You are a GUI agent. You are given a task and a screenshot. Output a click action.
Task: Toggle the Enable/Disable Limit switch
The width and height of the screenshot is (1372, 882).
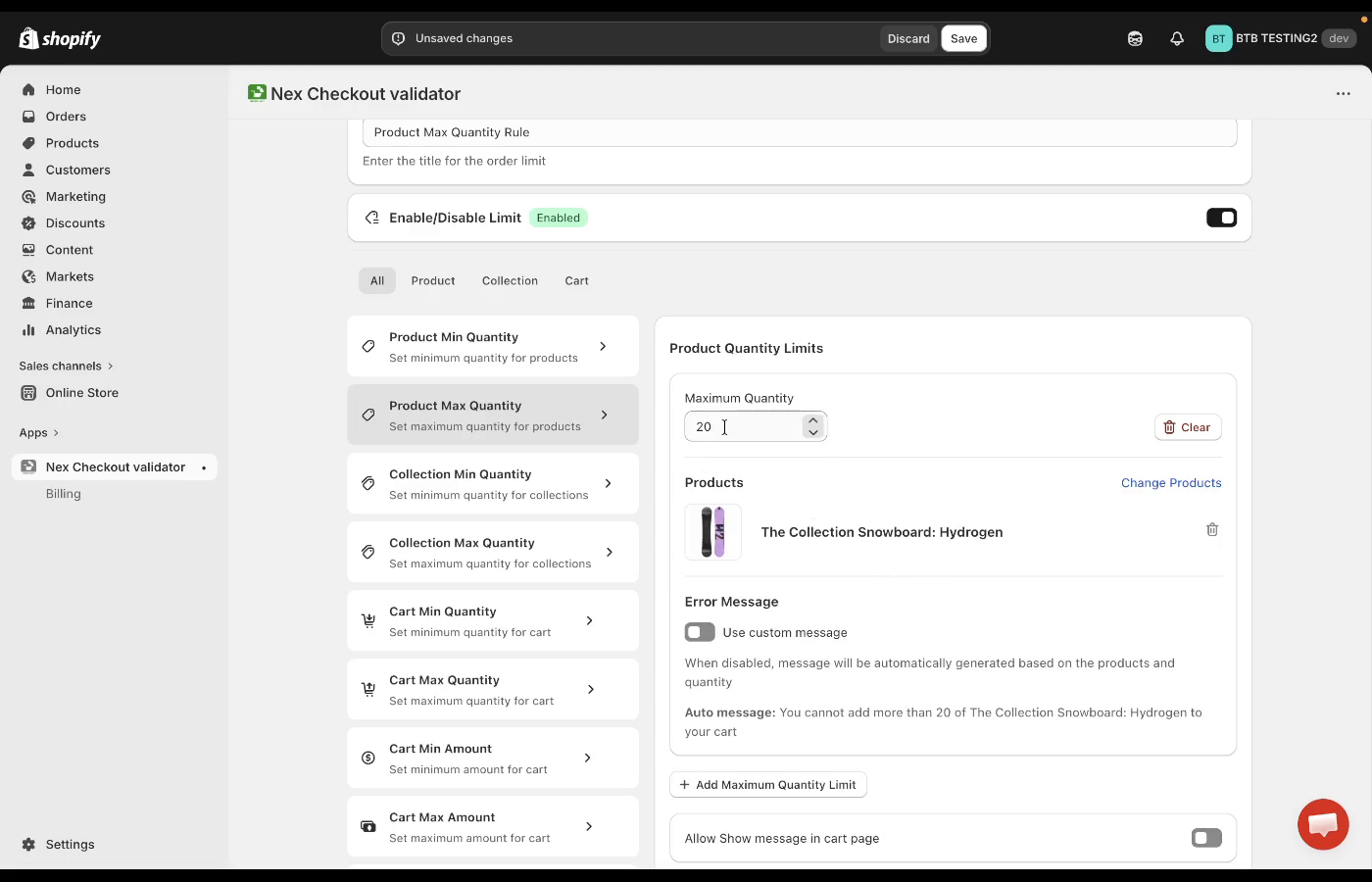point(1221,218)
